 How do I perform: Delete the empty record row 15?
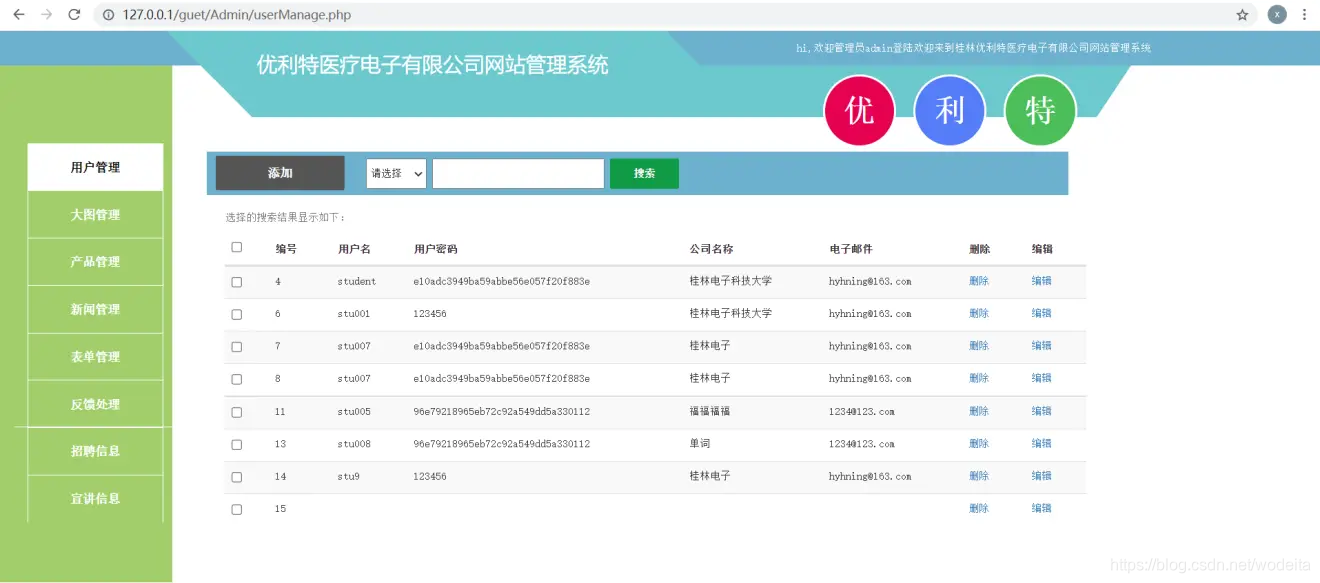click(979, 508)
